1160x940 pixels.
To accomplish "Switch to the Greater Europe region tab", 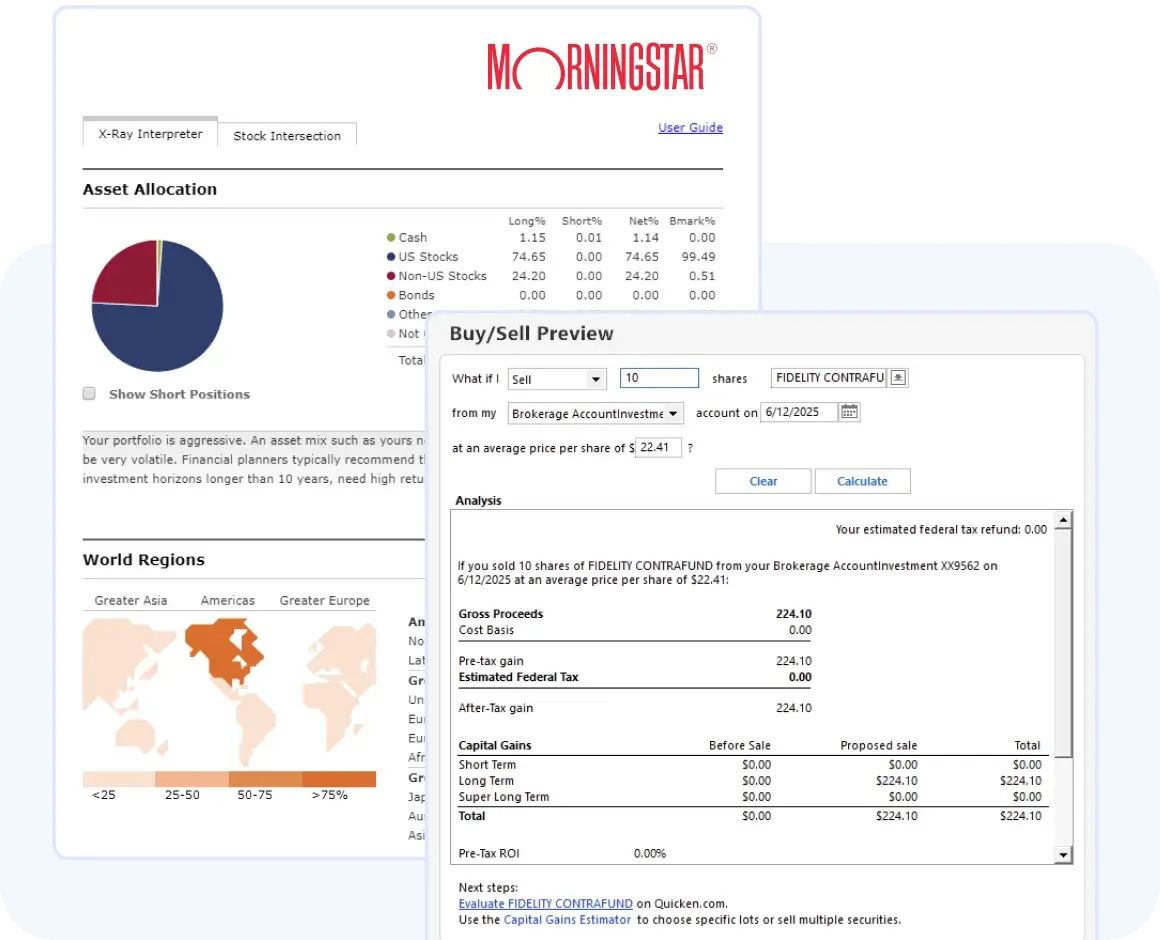I will (x=324, y=600).
